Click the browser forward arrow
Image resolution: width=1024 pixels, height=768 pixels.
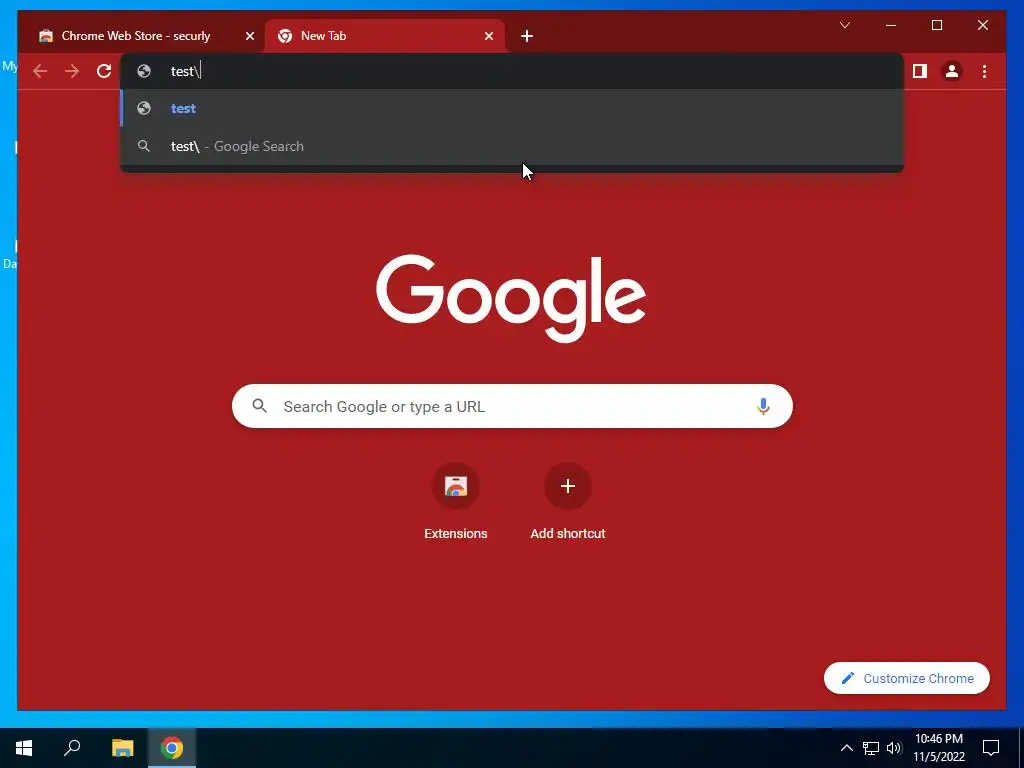[x=72, y=71]
